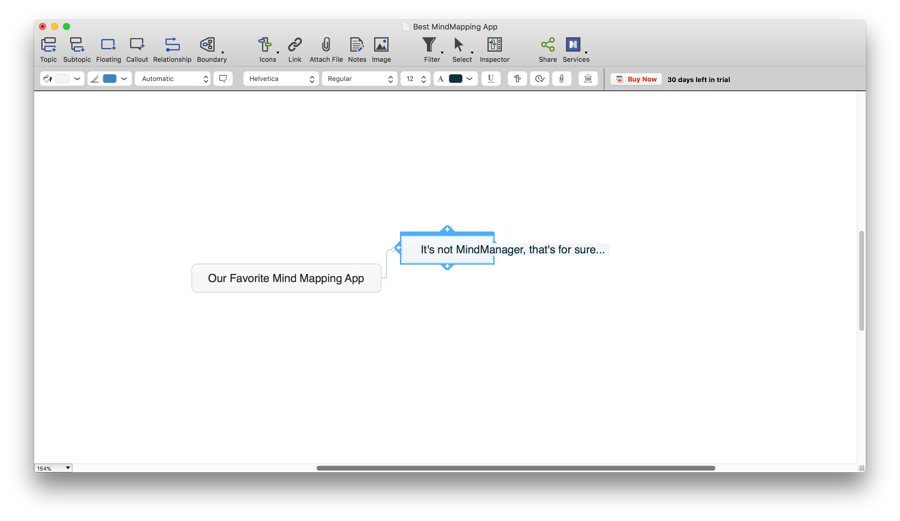The height and width of the screenshot is (521, 900).
Task: Open topic Notes
Action: [356, 49]
